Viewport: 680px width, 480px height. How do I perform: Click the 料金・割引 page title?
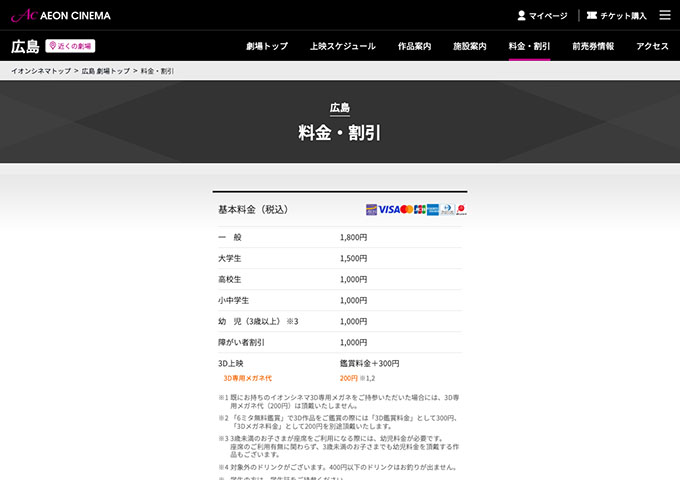340,133
